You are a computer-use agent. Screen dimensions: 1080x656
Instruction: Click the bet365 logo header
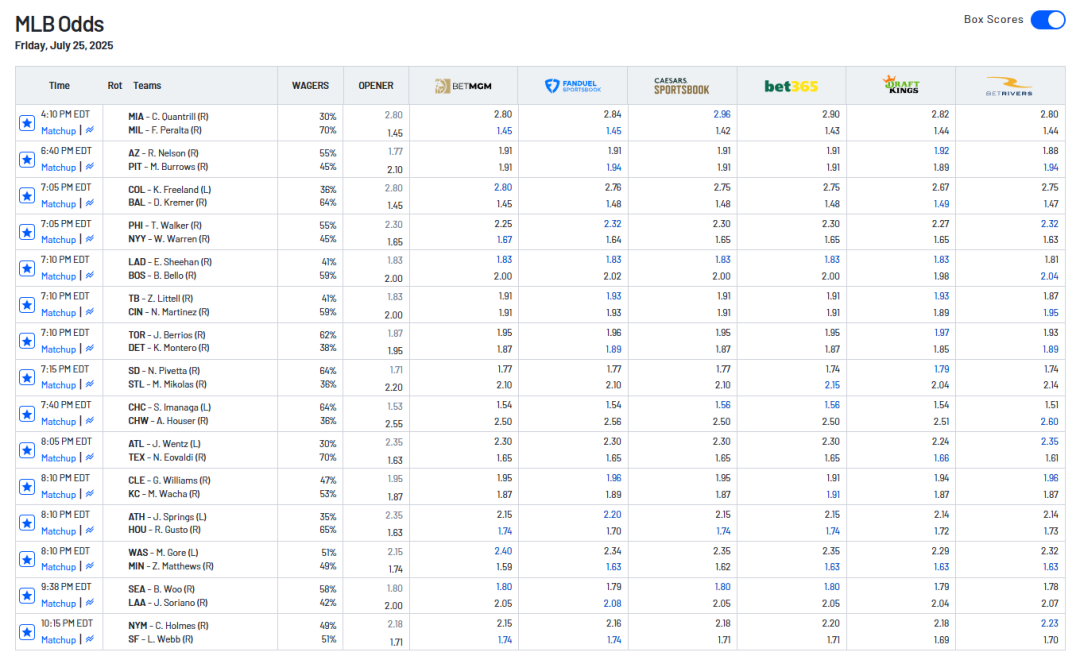tap(791, 86)
